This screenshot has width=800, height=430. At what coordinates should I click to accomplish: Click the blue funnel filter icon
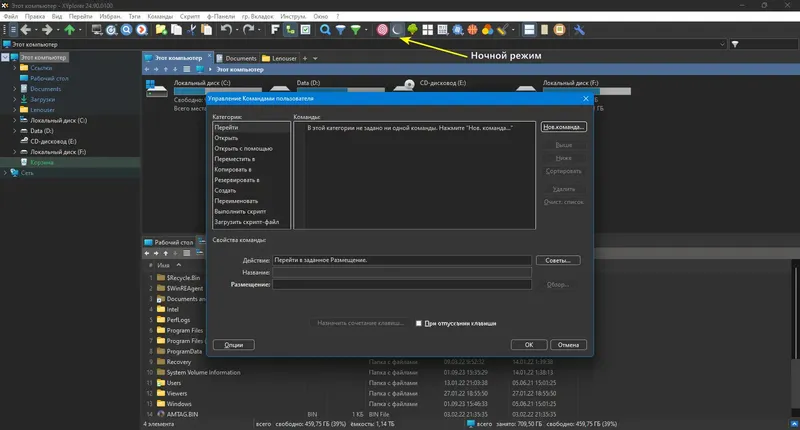[340, 30]
